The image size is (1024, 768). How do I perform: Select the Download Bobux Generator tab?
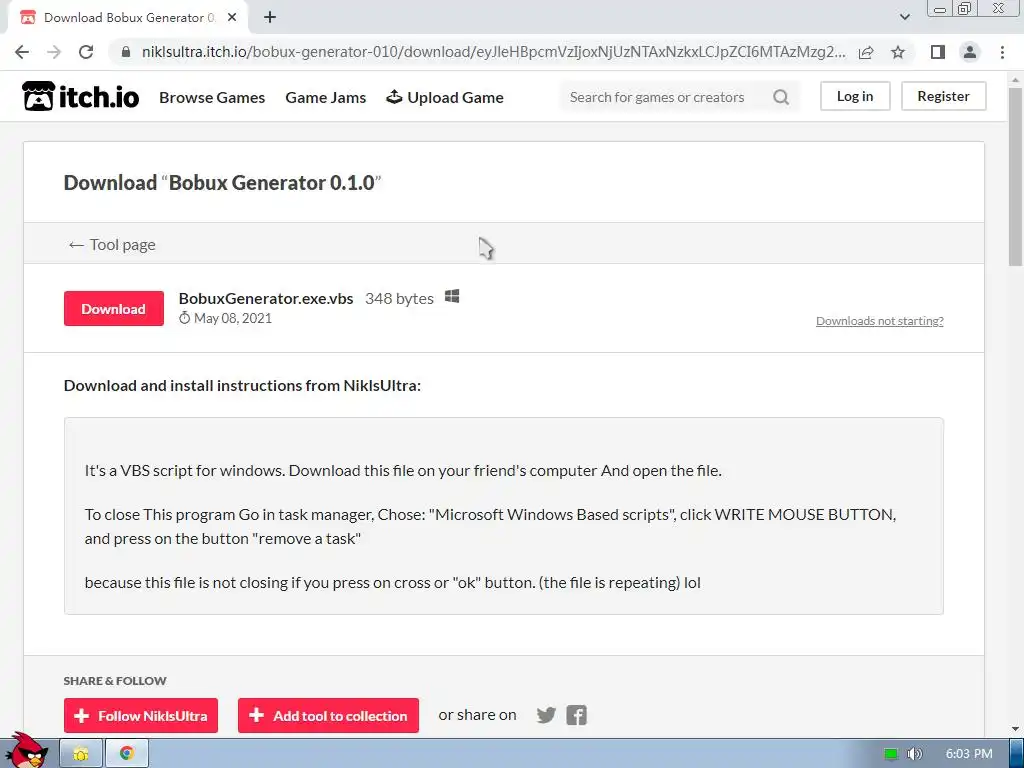[x=128, y=18]
